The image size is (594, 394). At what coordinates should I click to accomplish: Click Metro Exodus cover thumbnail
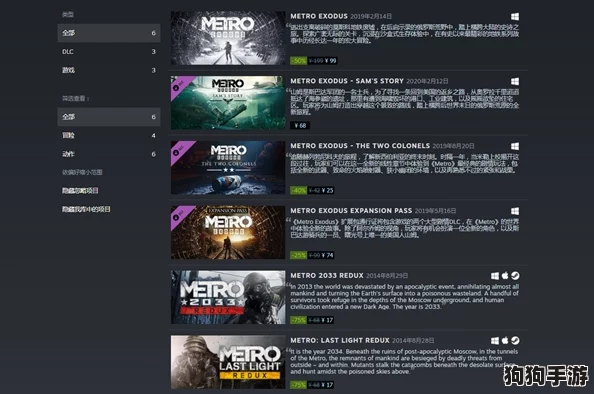(x=228, y=38)
